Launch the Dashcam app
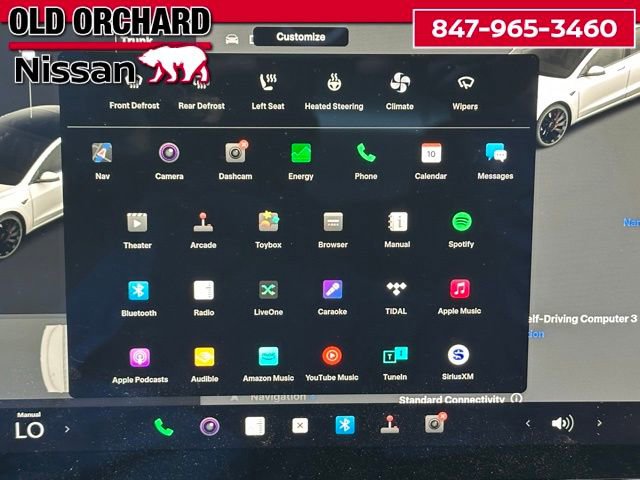Viewport: 640px width, 480px height. click(235, 154)
